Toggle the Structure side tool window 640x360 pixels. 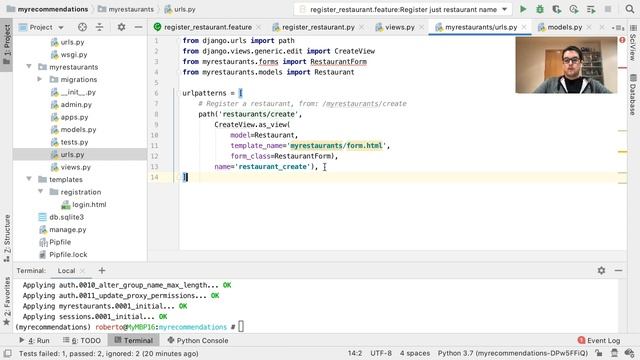7,238
